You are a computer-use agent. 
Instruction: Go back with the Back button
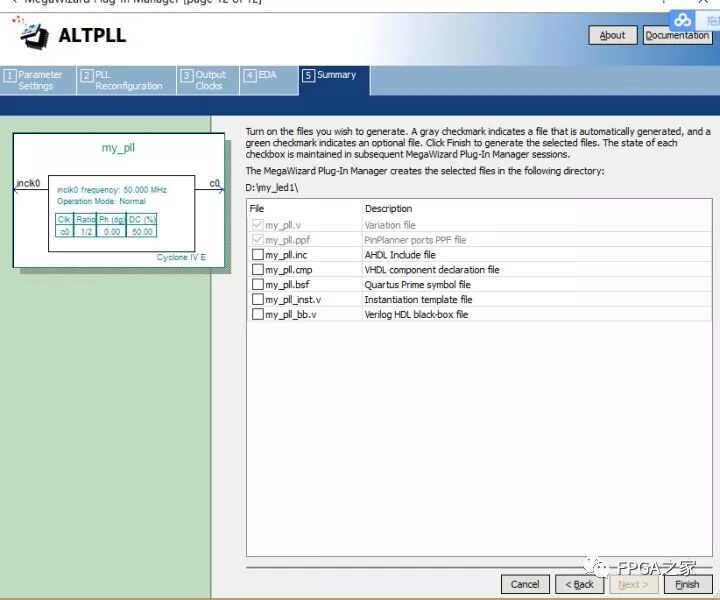tap(579, 584)
